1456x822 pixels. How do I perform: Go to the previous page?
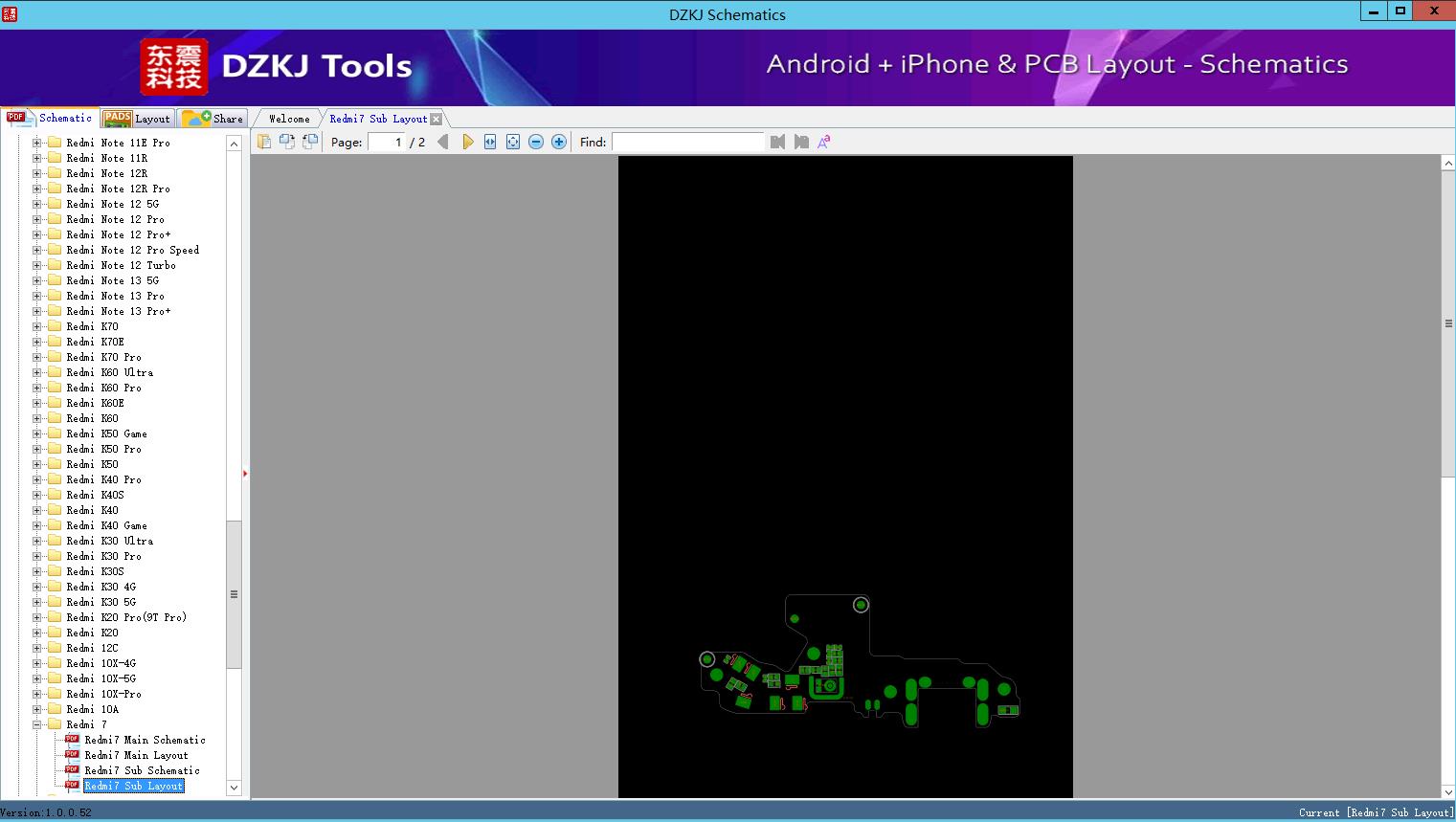(x=443, y=142)
